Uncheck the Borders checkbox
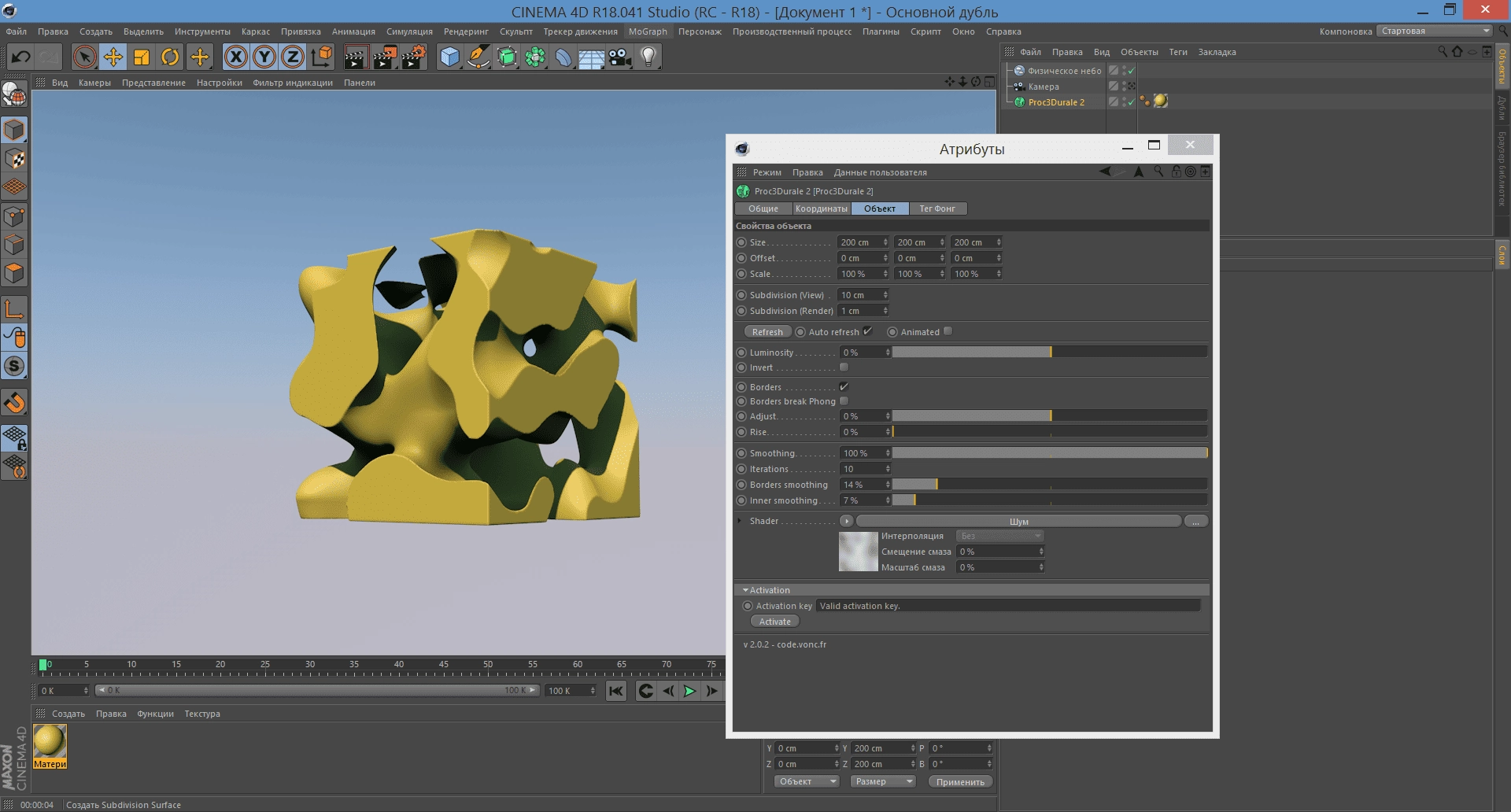This screenshot has width=1511, height=812. pyautogui.click(x=844, y=386)
